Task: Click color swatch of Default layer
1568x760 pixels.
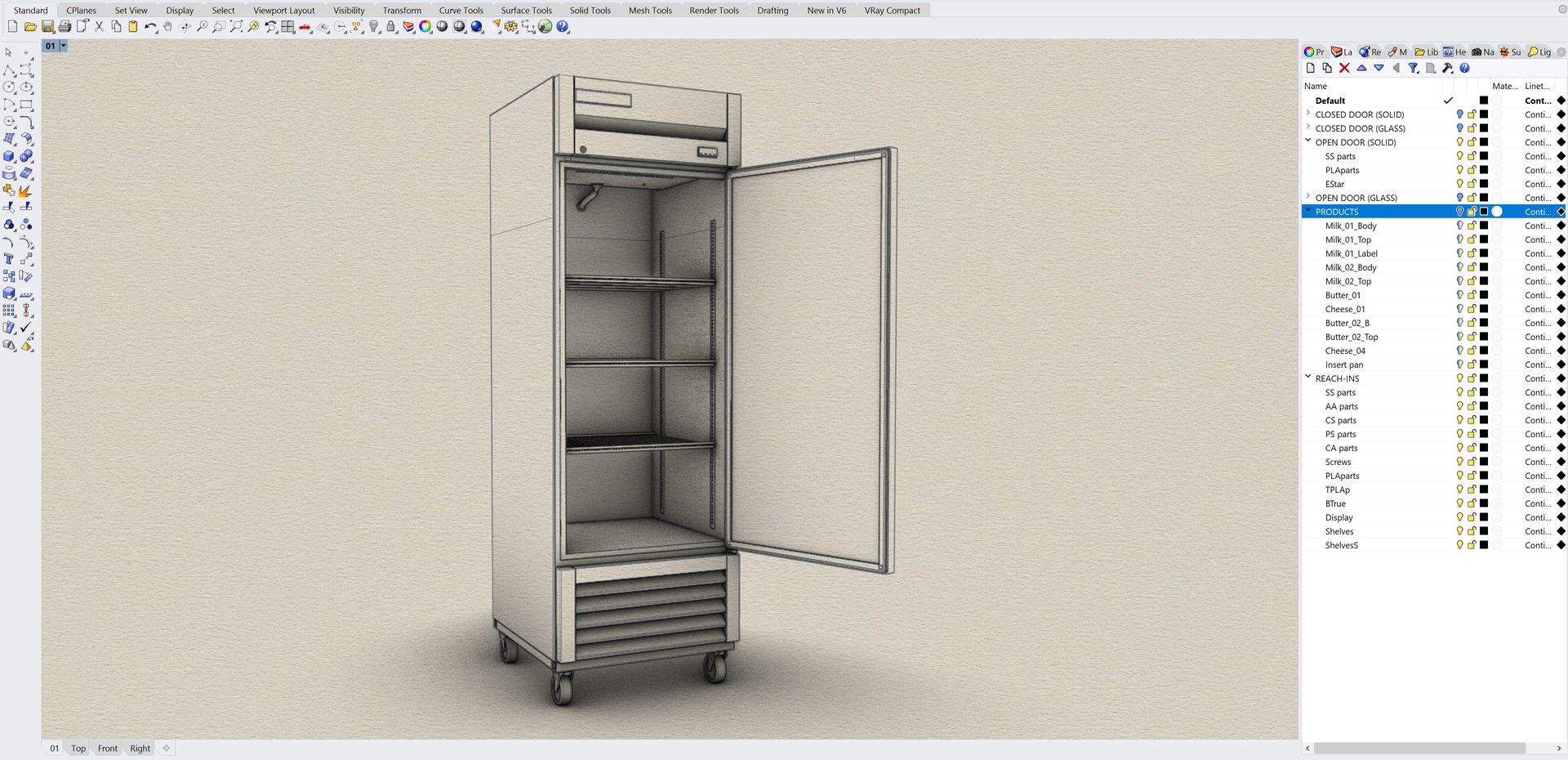Action: (1484, 101)
